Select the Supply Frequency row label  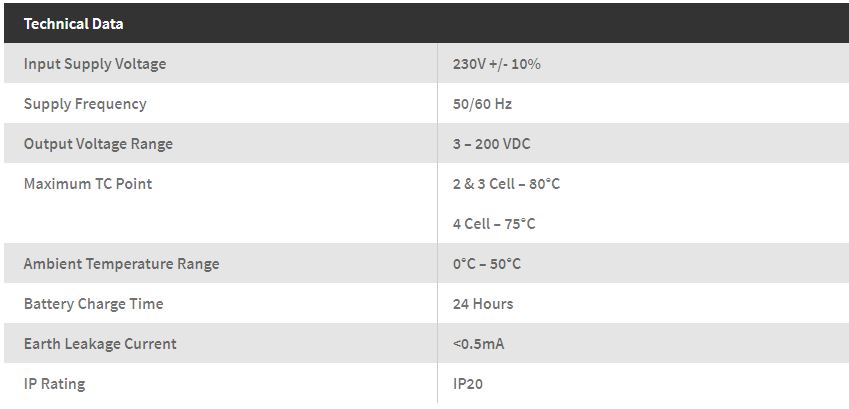(x=85, y=104)
